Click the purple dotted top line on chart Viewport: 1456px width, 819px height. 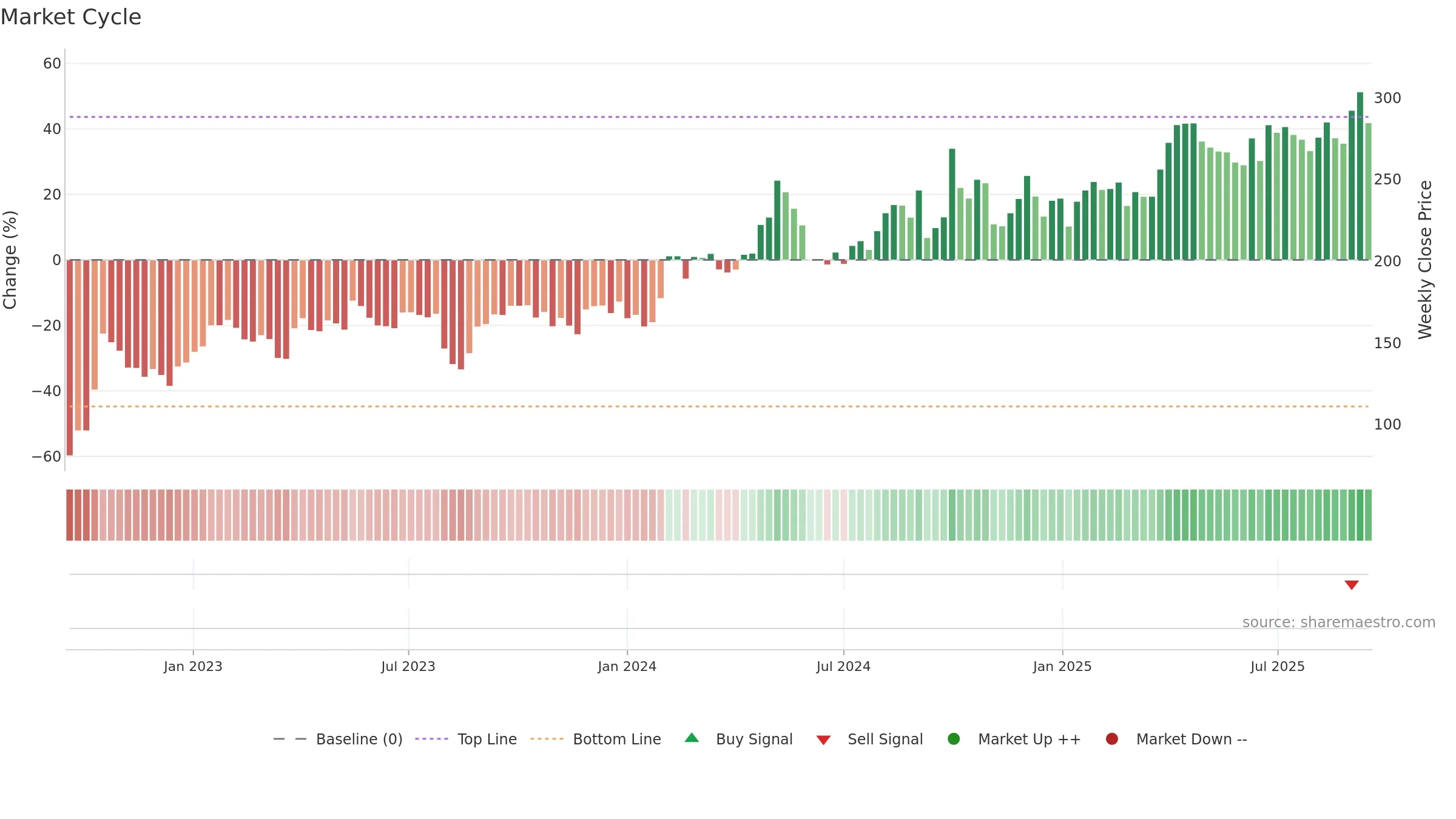click(719, 116)
